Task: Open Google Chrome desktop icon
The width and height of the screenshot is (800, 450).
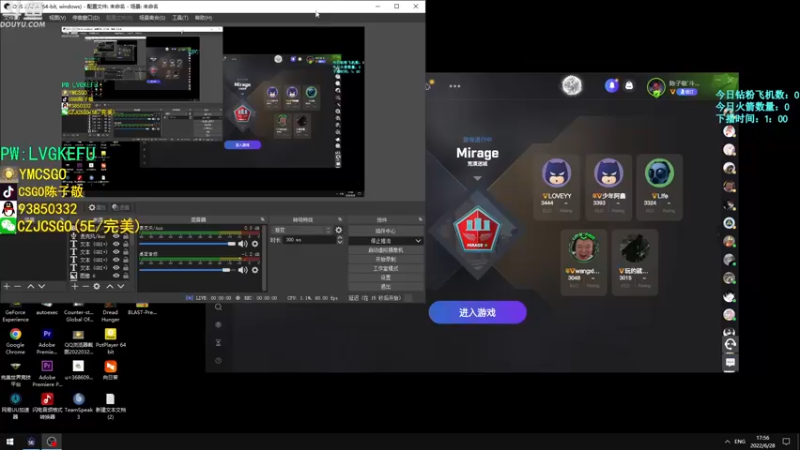Action: coord(15,341)
